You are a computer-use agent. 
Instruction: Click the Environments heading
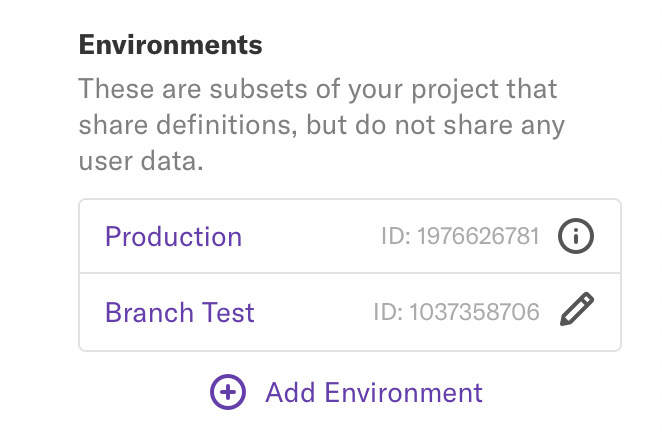(x=170, y=45)
